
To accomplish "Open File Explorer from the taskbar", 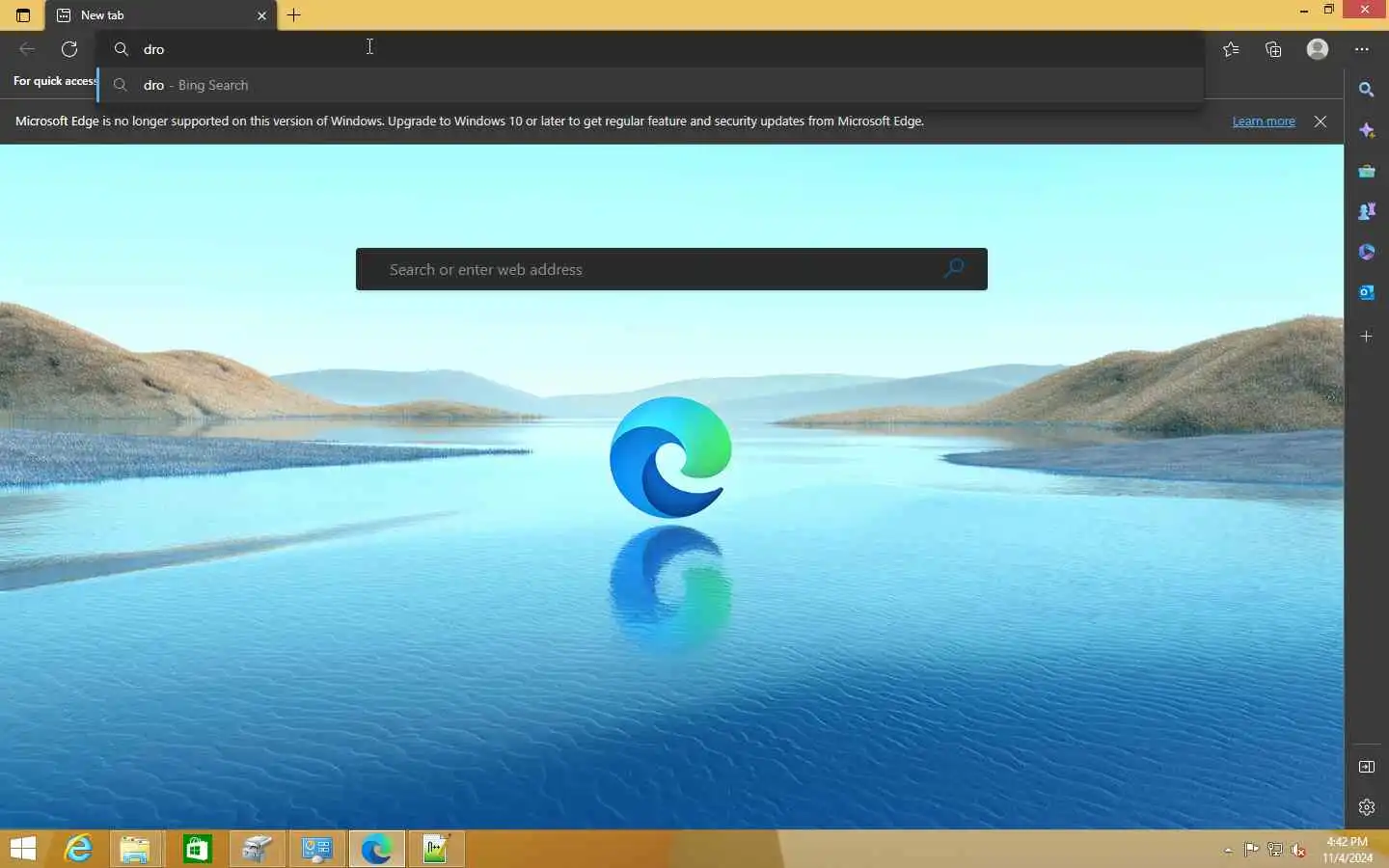I will [135, 849].
